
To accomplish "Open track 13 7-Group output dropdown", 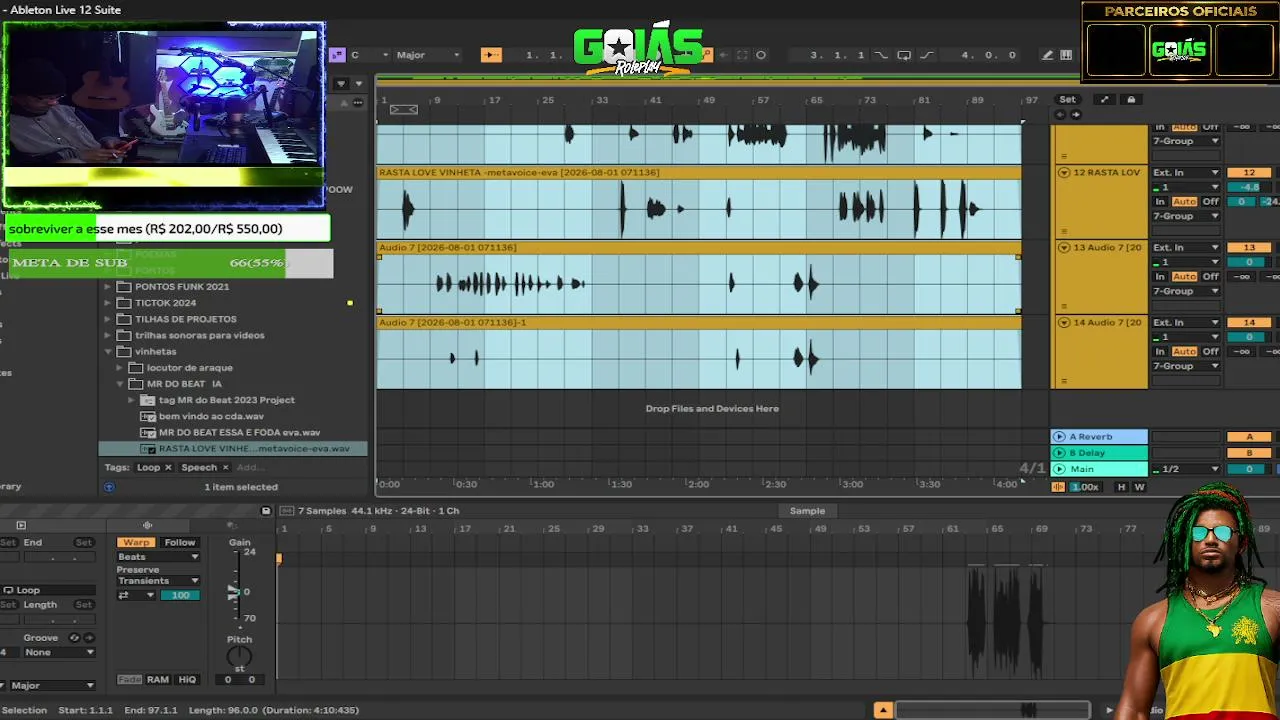I will click(1186, 291).
